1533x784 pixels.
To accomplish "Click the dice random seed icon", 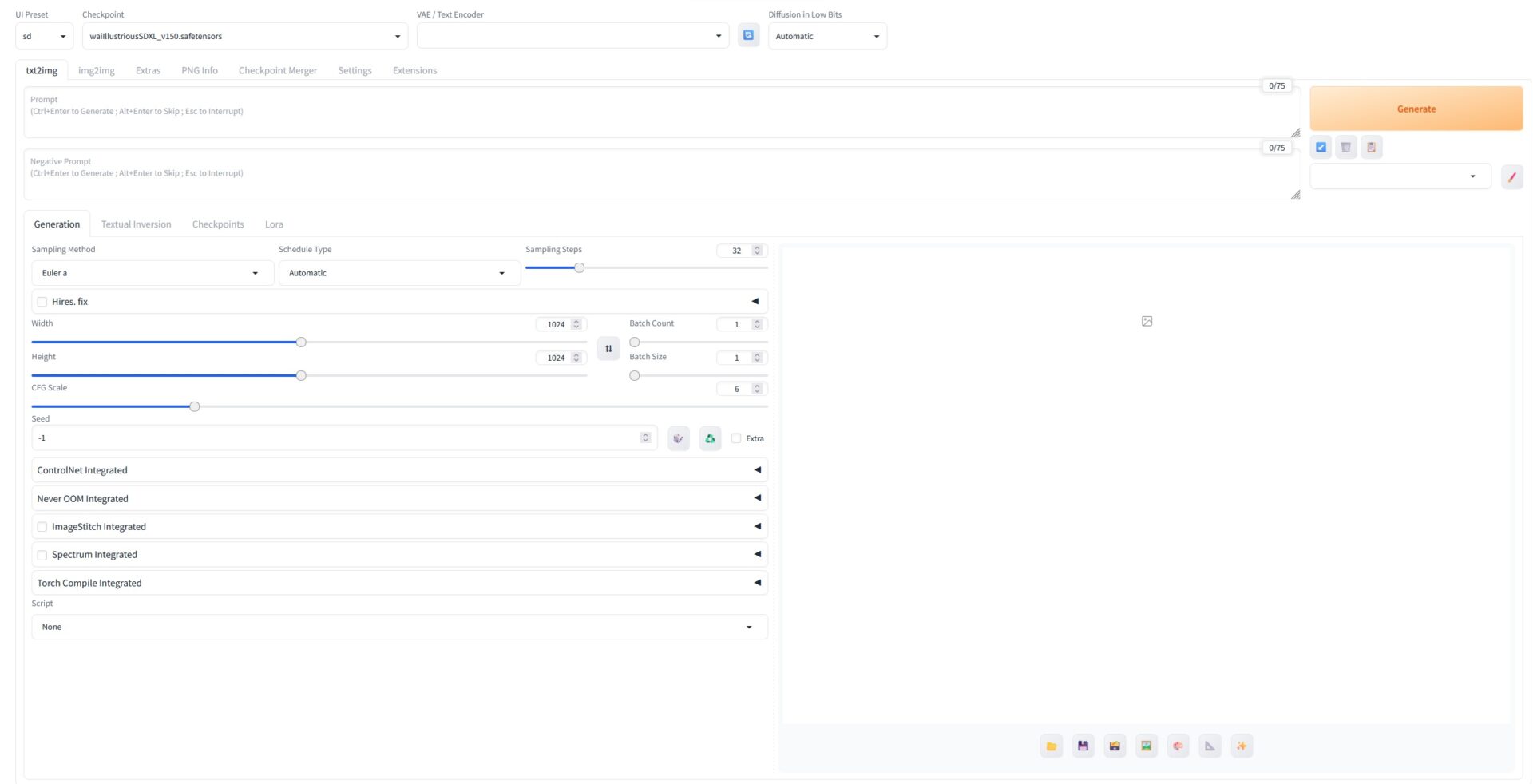I will click(x=679, y=438).
